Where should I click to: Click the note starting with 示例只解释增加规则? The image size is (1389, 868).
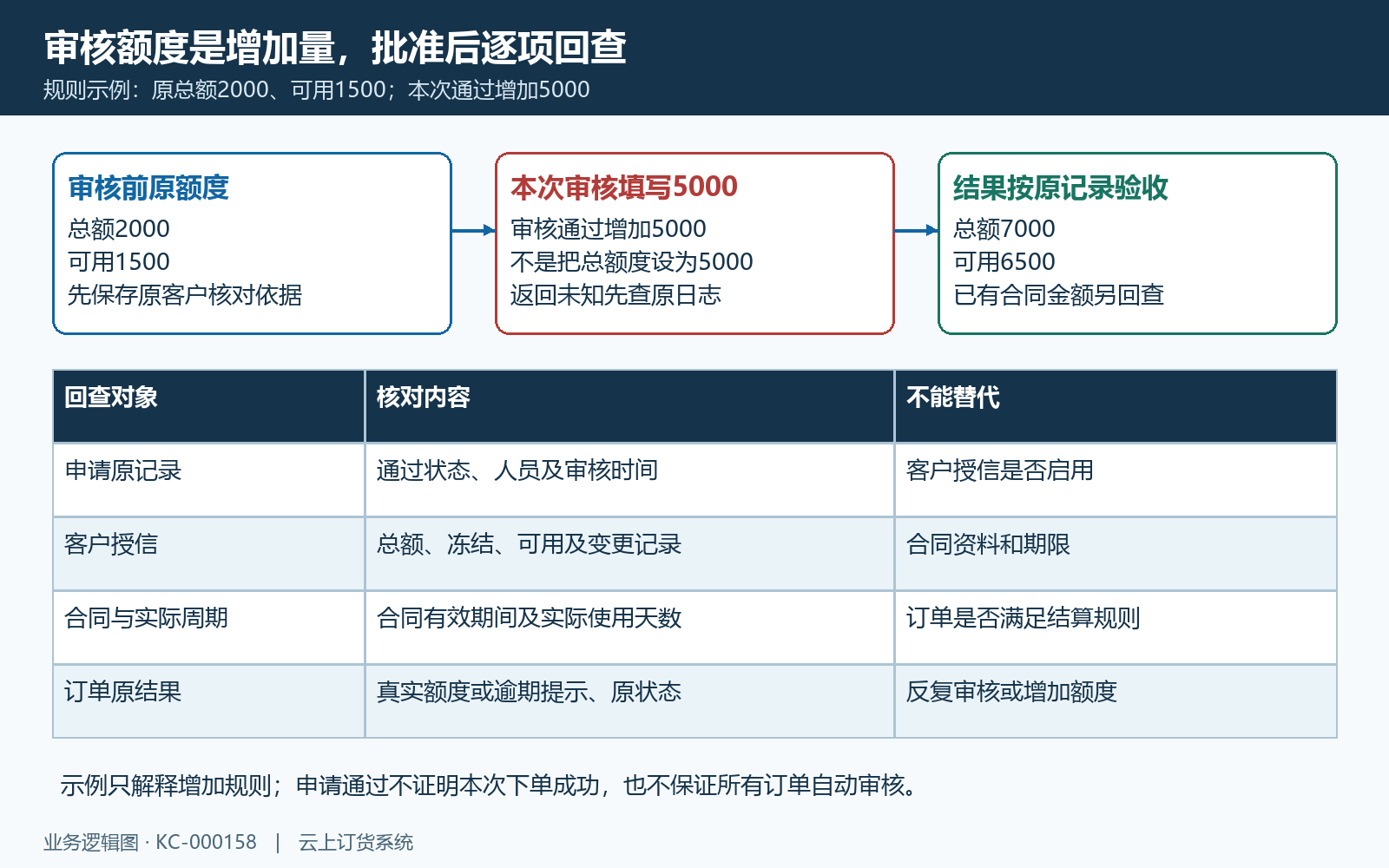coord(490,785)
